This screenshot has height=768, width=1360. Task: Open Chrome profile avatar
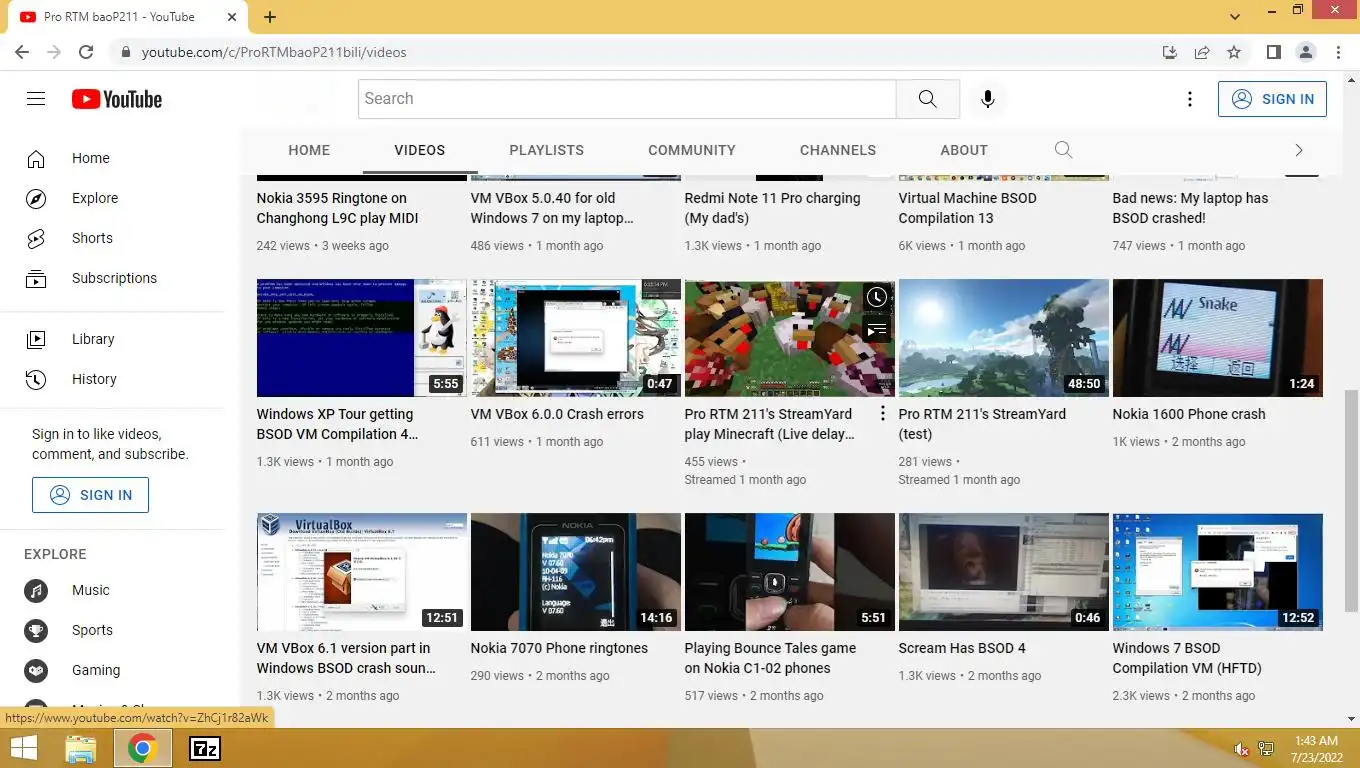pos(1305,52)
